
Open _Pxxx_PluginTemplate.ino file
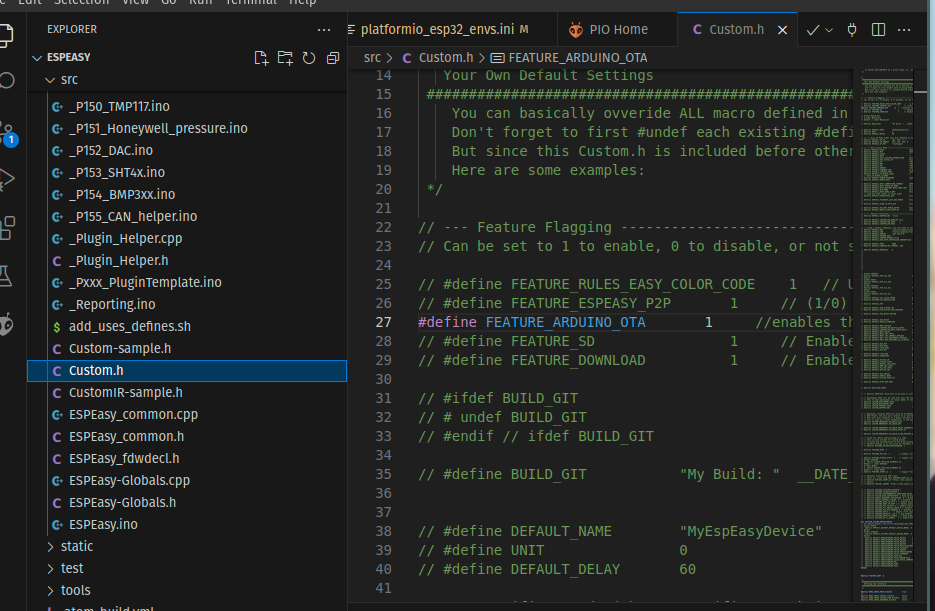tap(187, 283)
